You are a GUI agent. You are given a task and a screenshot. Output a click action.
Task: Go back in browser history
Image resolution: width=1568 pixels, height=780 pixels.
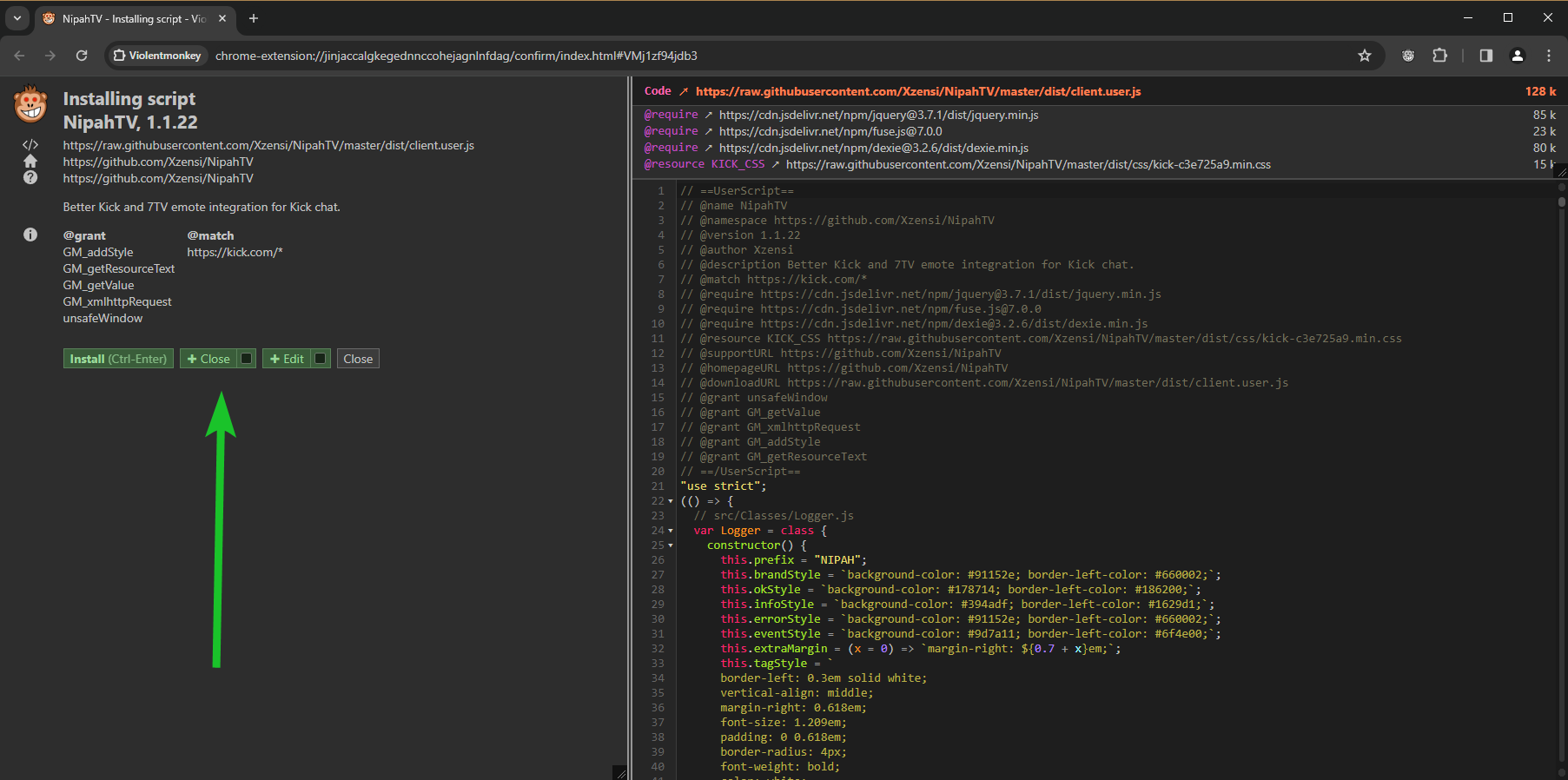pyautogui.click(x=19, y=56)
